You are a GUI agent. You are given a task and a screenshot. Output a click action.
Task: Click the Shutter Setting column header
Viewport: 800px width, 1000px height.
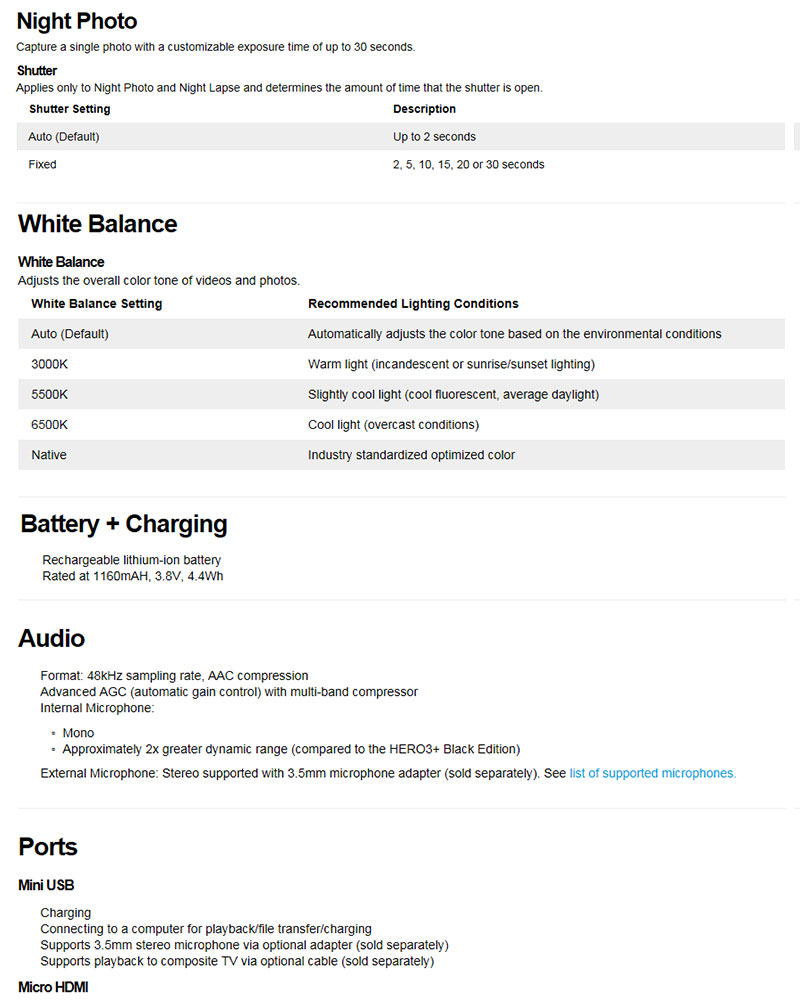[x=70, y=109]
